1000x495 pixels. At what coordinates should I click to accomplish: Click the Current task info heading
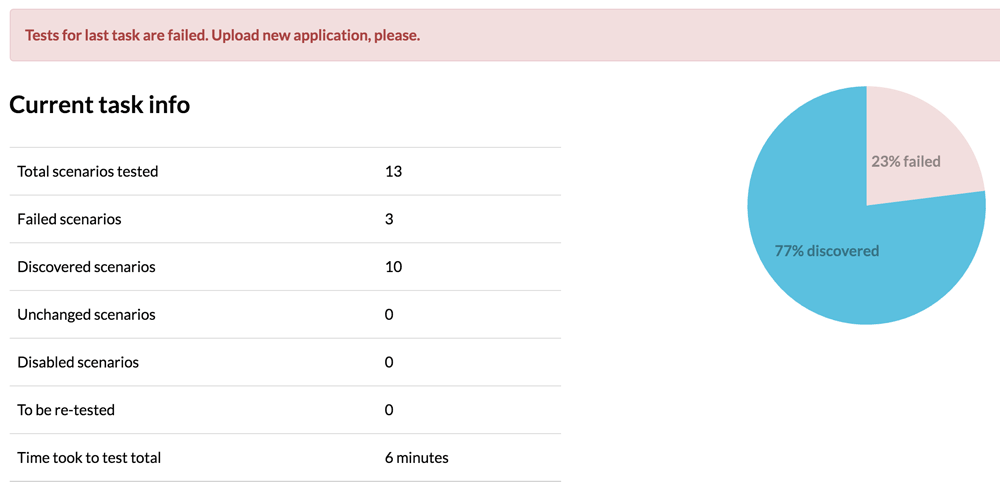pos(99,104)
